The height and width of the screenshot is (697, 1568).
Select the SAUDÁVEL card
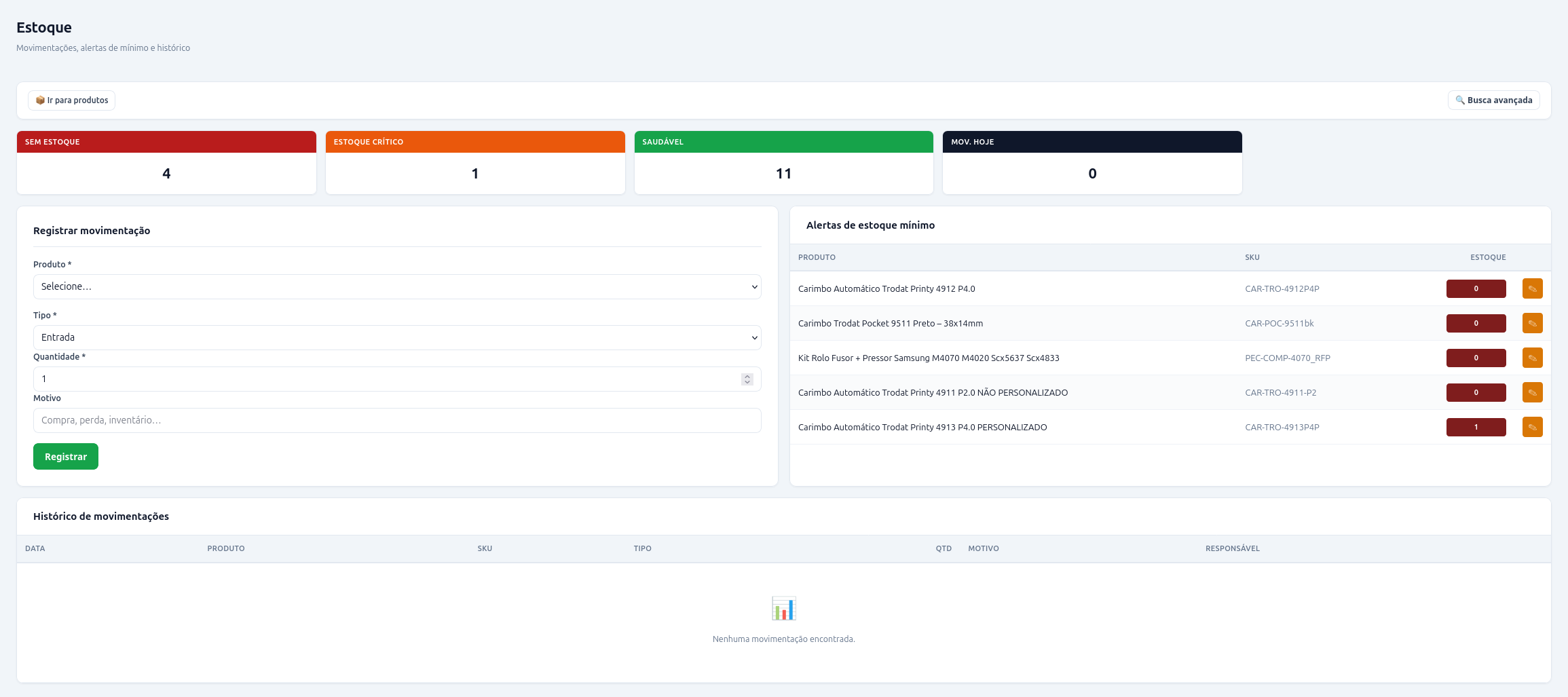(784, 162)
